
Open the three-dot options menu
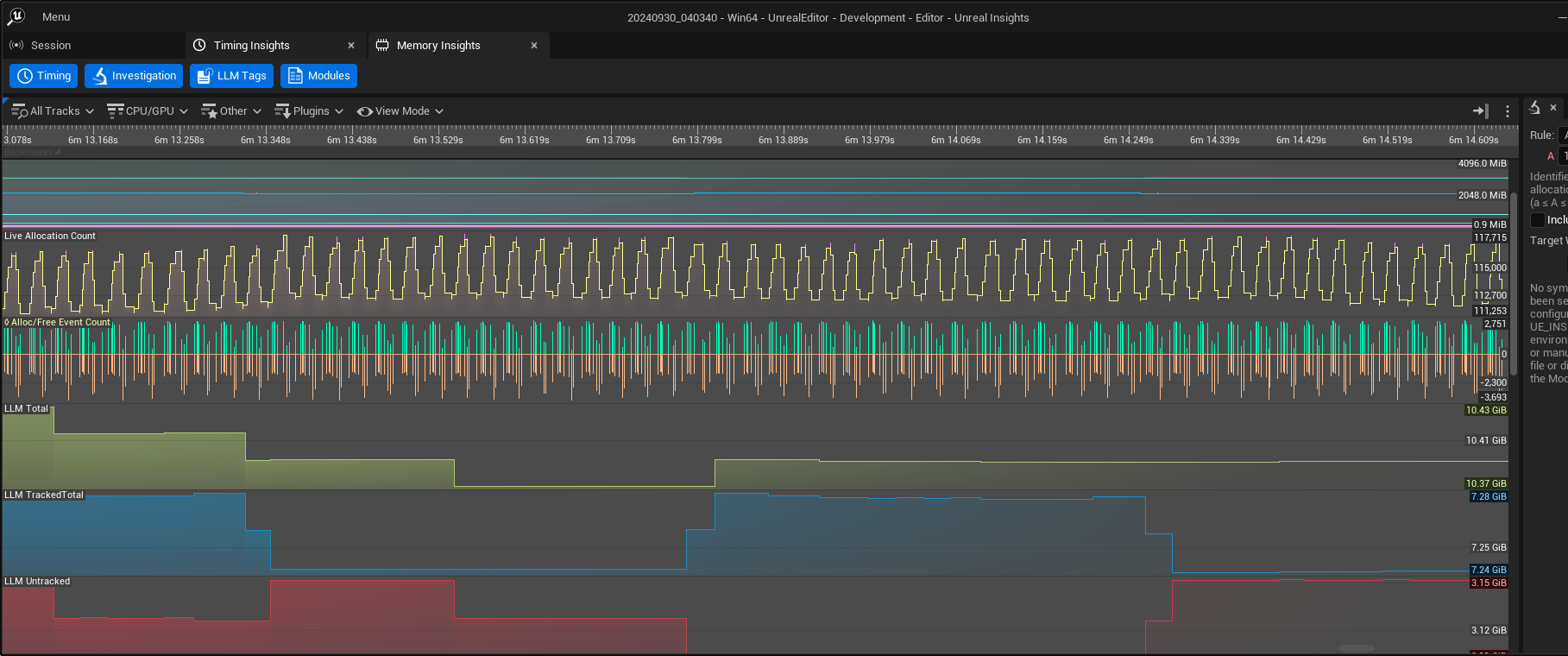tap(1508, 111)
